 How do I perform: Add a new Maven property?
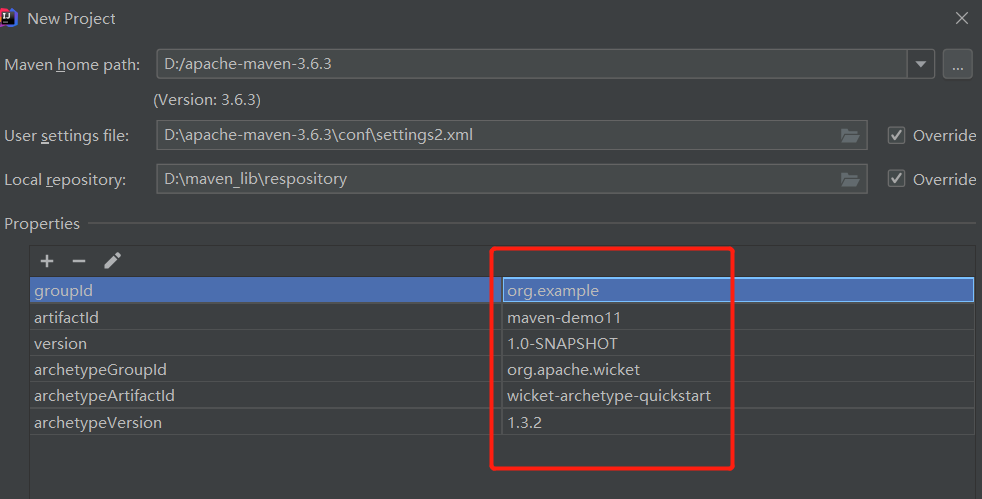click(47, 261)
